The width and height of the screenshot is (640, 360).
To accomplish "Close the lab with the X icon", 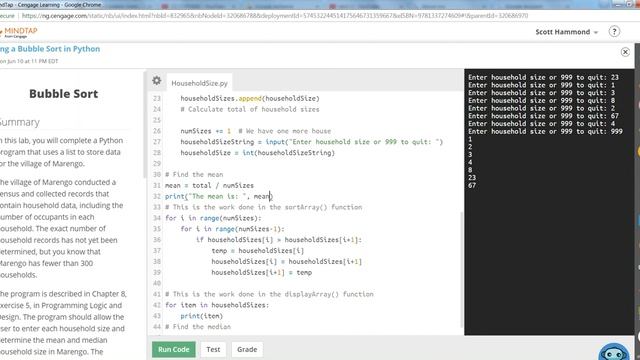I will (625, 52).
